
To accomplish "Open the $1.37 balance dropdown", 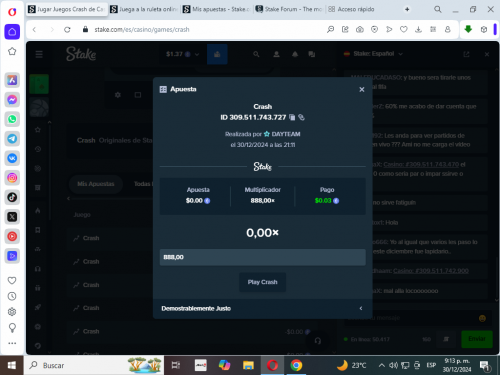I will (x=182, y=54).
